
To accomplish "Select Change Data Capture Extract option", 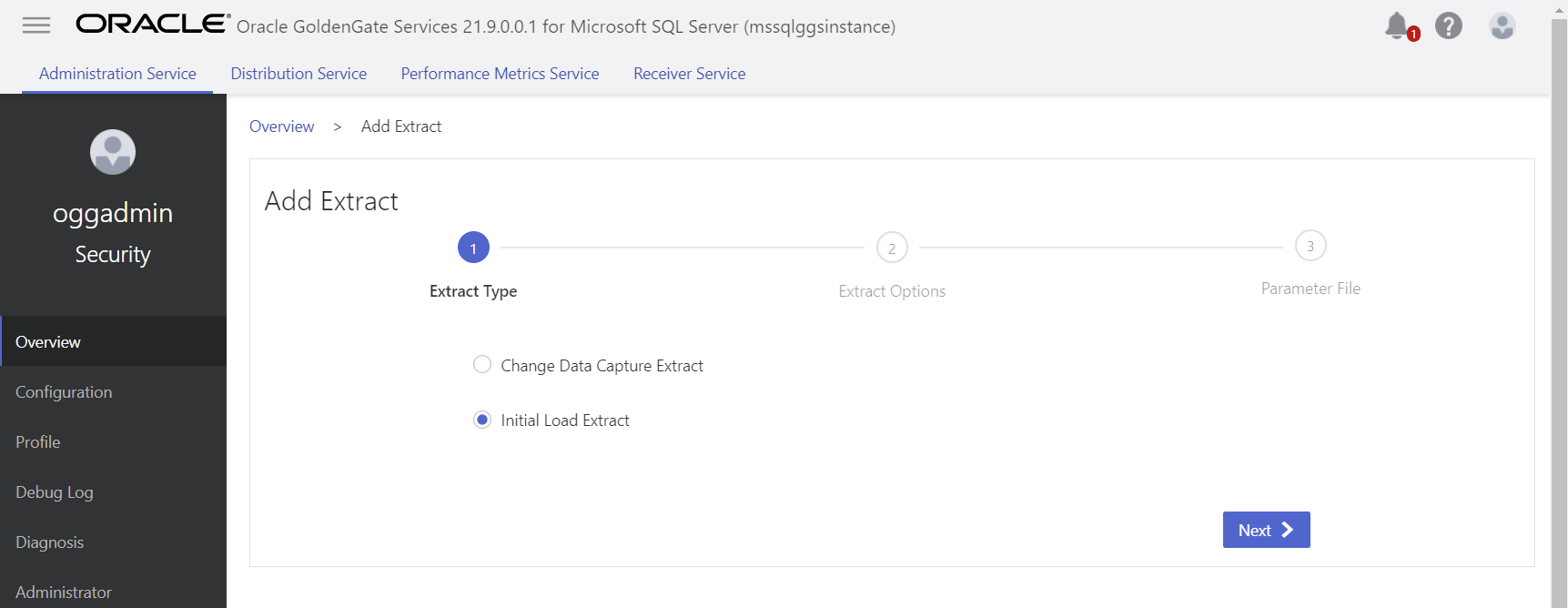I will click(482, 365).
